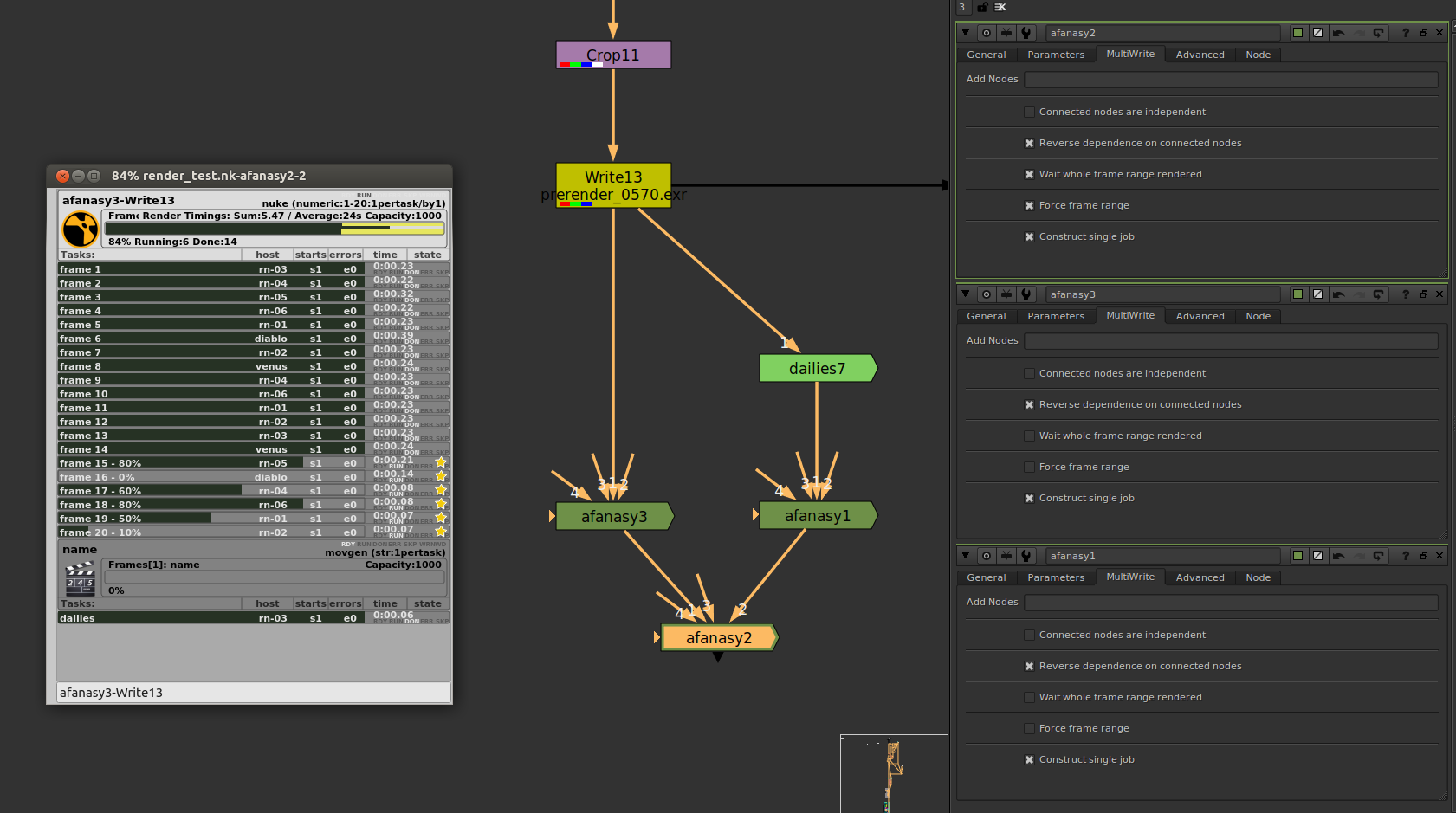Screen dimensions: 1456x813
Task: Click afanasy2 panel's green tile color swatch
Action: click(1297, 33)
